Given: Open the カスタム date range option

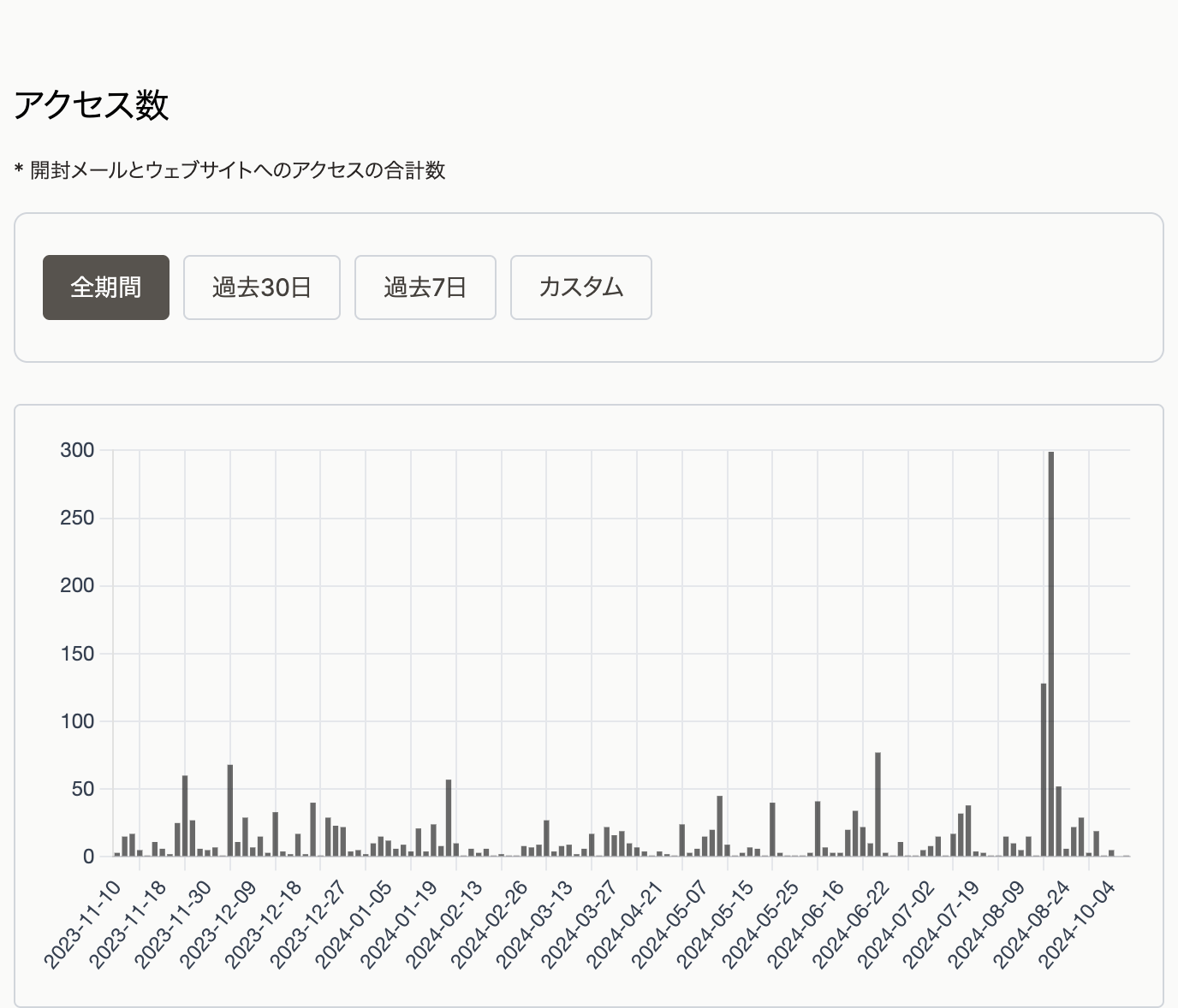Looking at the screenshot, I should coord(581,288).
